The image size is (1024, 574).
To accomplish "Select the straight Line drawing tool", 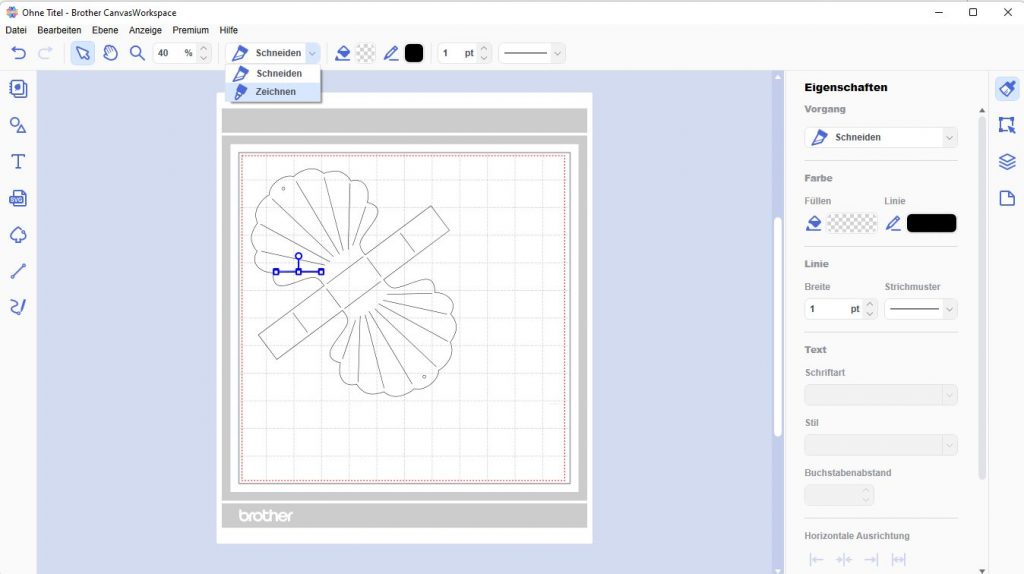I will 18,271.
